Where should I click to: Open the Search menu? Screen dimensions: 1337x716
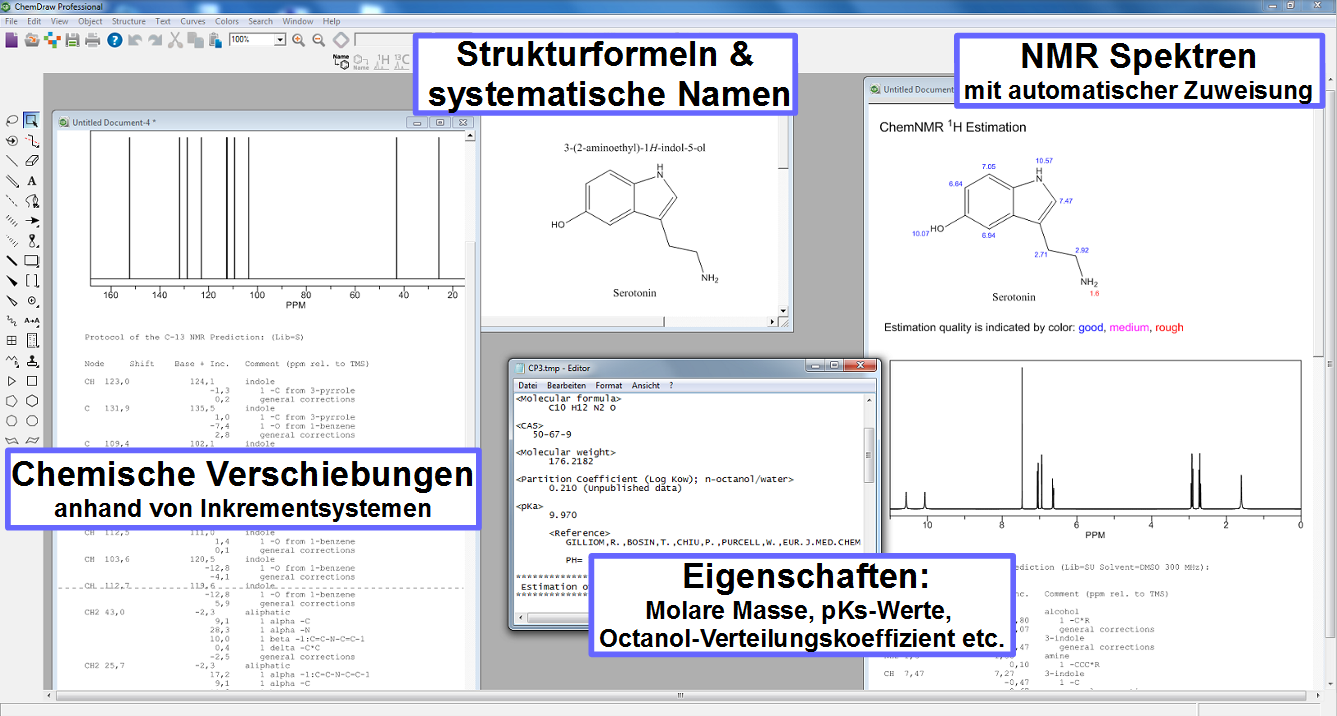261,21
